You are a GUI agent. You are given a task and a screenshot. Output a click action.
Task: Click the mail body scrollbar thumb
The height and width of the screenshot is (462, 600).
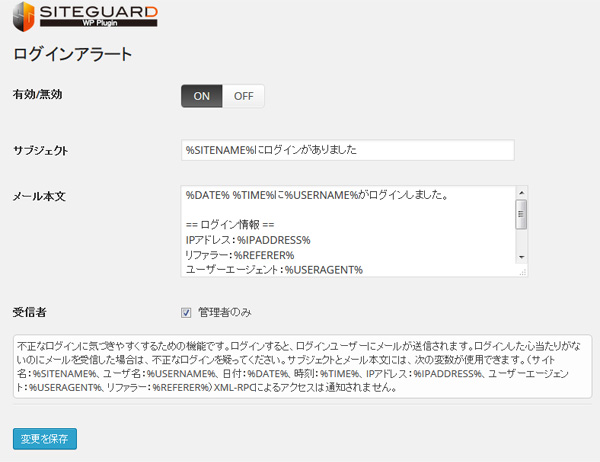[x=521, y=214]
